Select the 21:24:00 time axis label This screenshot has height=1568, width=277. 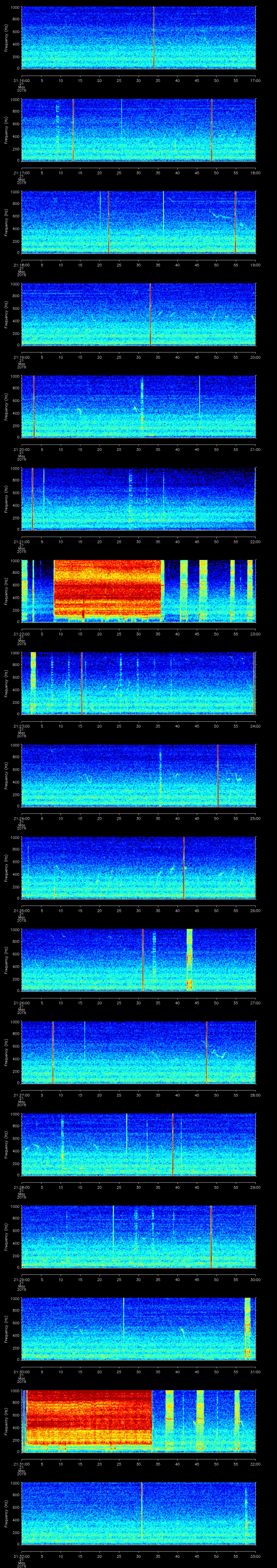[x=21, y=819]
